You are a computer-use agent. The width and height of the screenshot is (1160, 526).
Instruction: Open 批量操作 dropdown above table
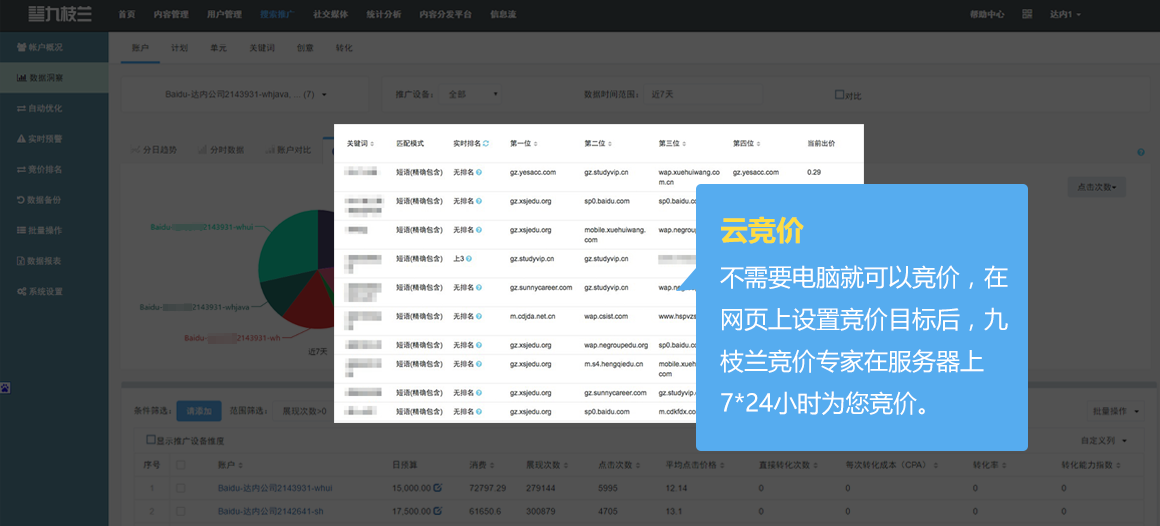1115,411
